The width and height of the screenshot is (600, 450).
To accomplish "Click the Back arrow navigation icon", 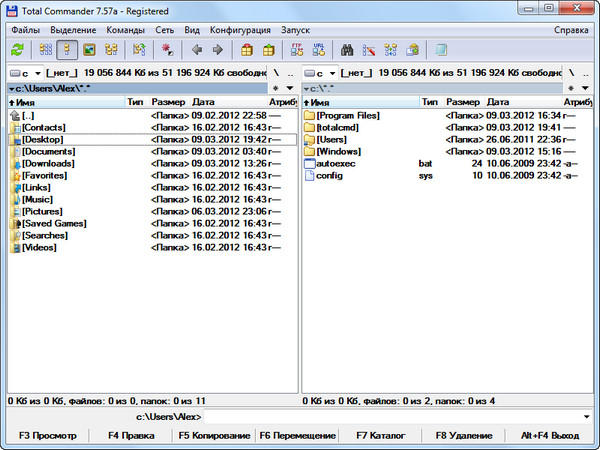I will 196,49.
